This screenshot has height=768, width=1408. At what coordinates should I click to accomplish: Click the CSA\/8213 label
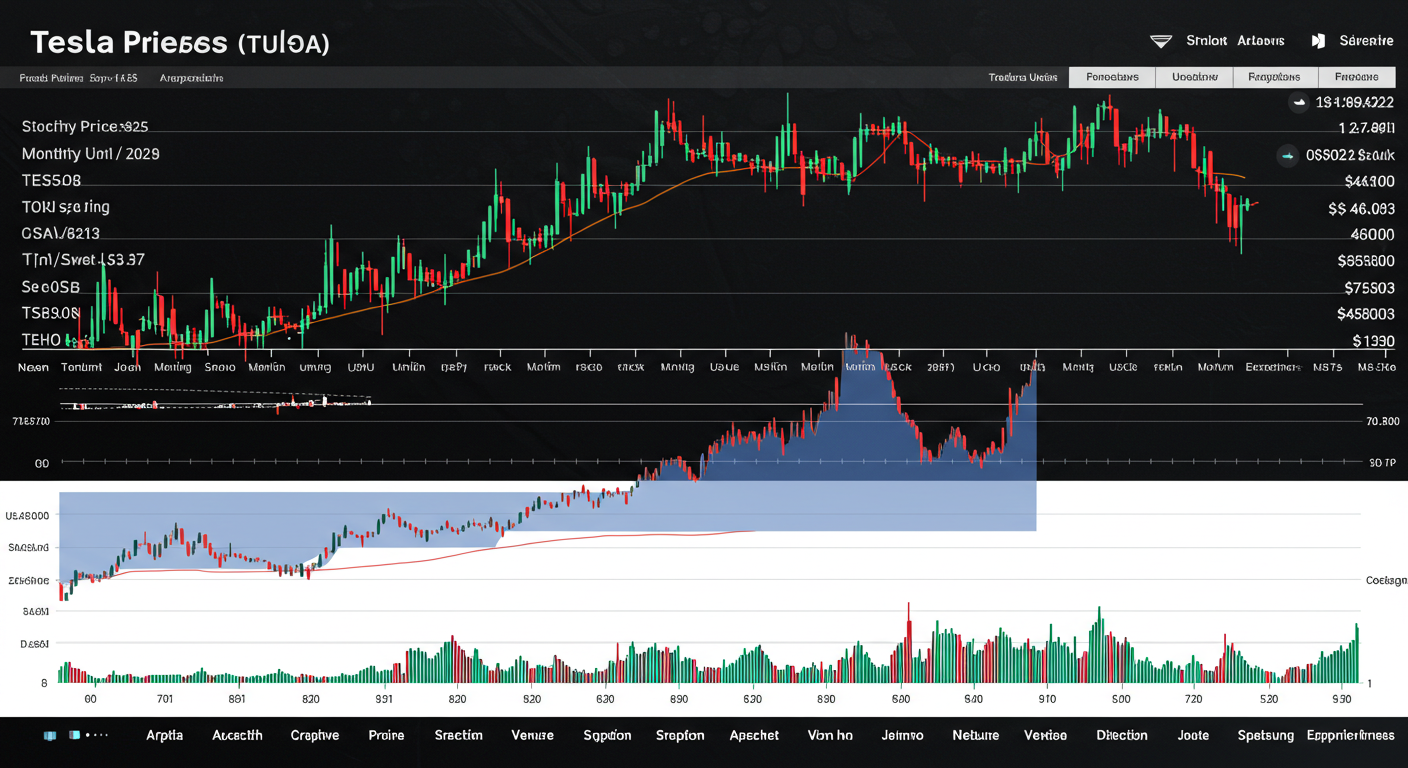pyautogui.click(x=61, y=234)
